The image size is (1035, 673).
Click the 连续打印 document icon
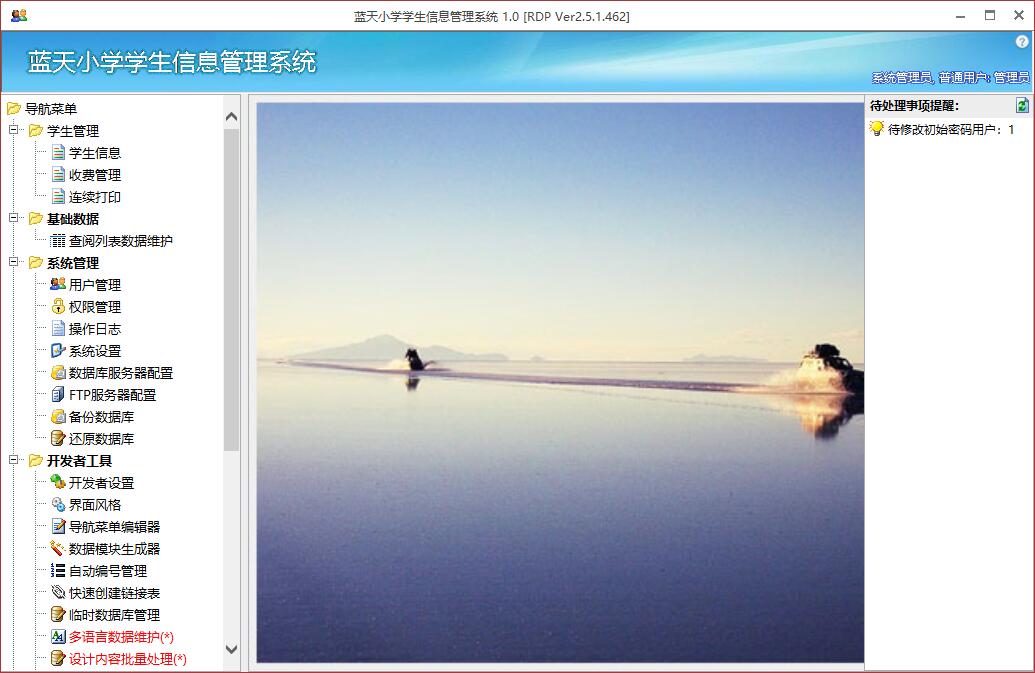(x=58, y=197)
